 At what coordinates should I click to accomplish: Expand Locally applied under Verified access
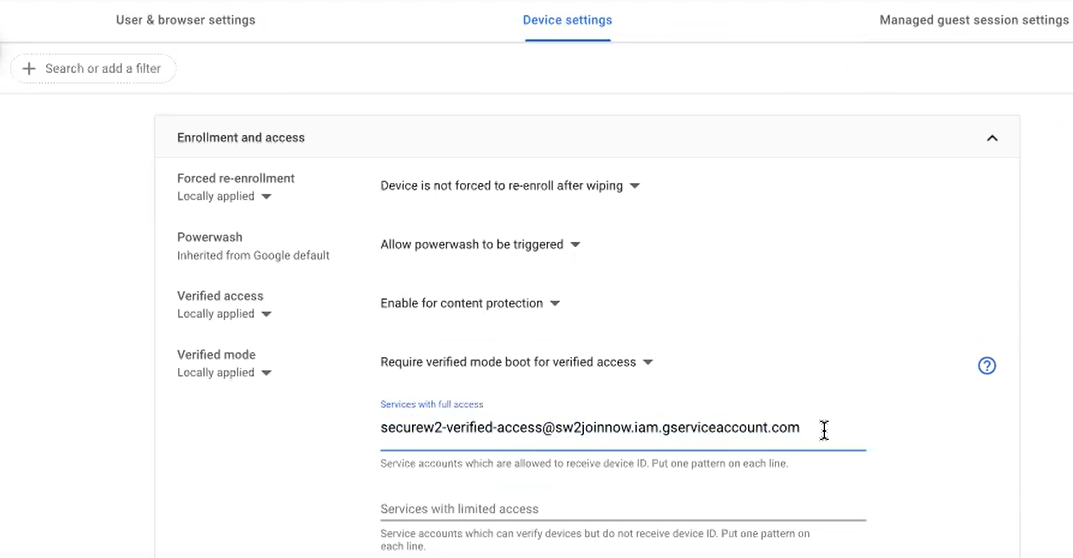(224, 314)
